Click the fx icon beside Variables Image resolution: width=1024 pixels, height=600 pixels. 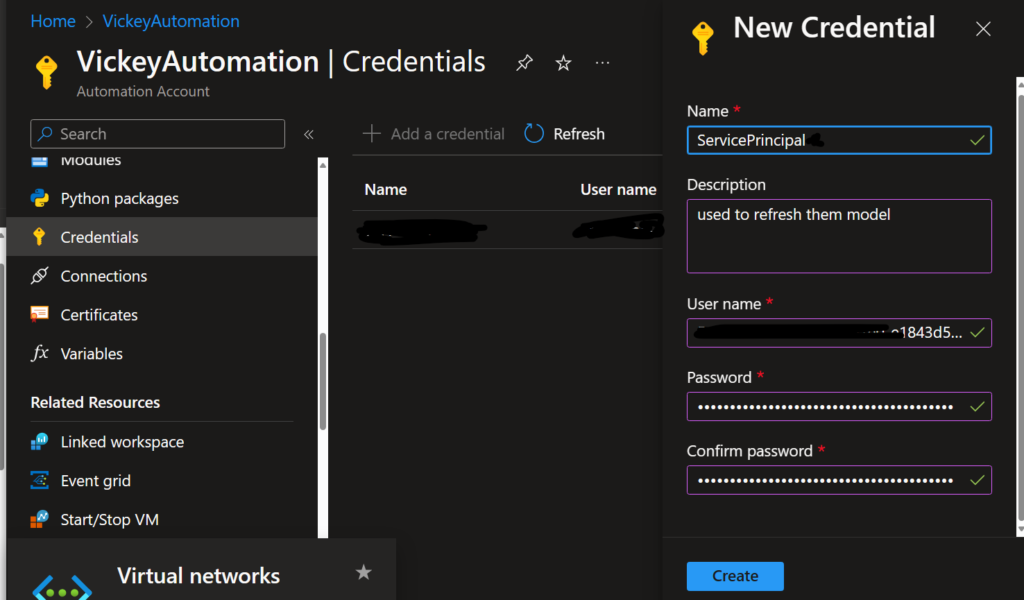pyautogui.click(x=40, y=353)
